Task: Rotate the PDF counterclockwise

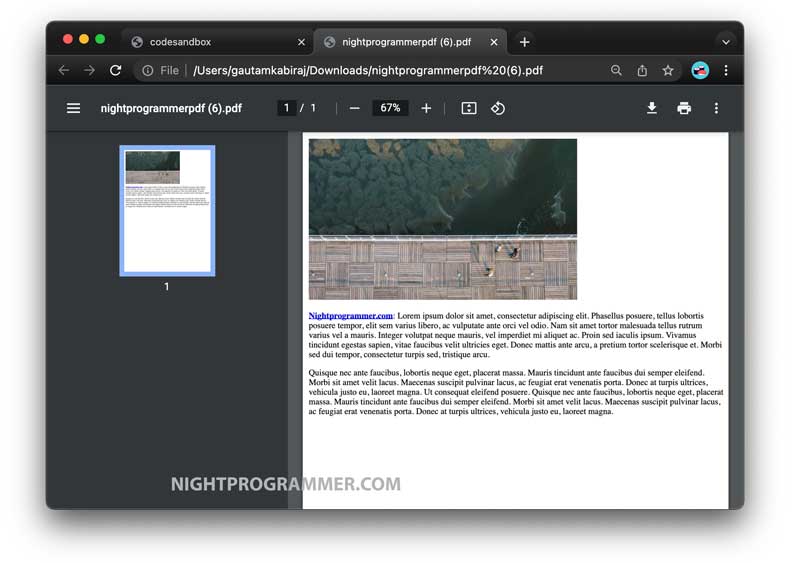Action: point(498,108)
